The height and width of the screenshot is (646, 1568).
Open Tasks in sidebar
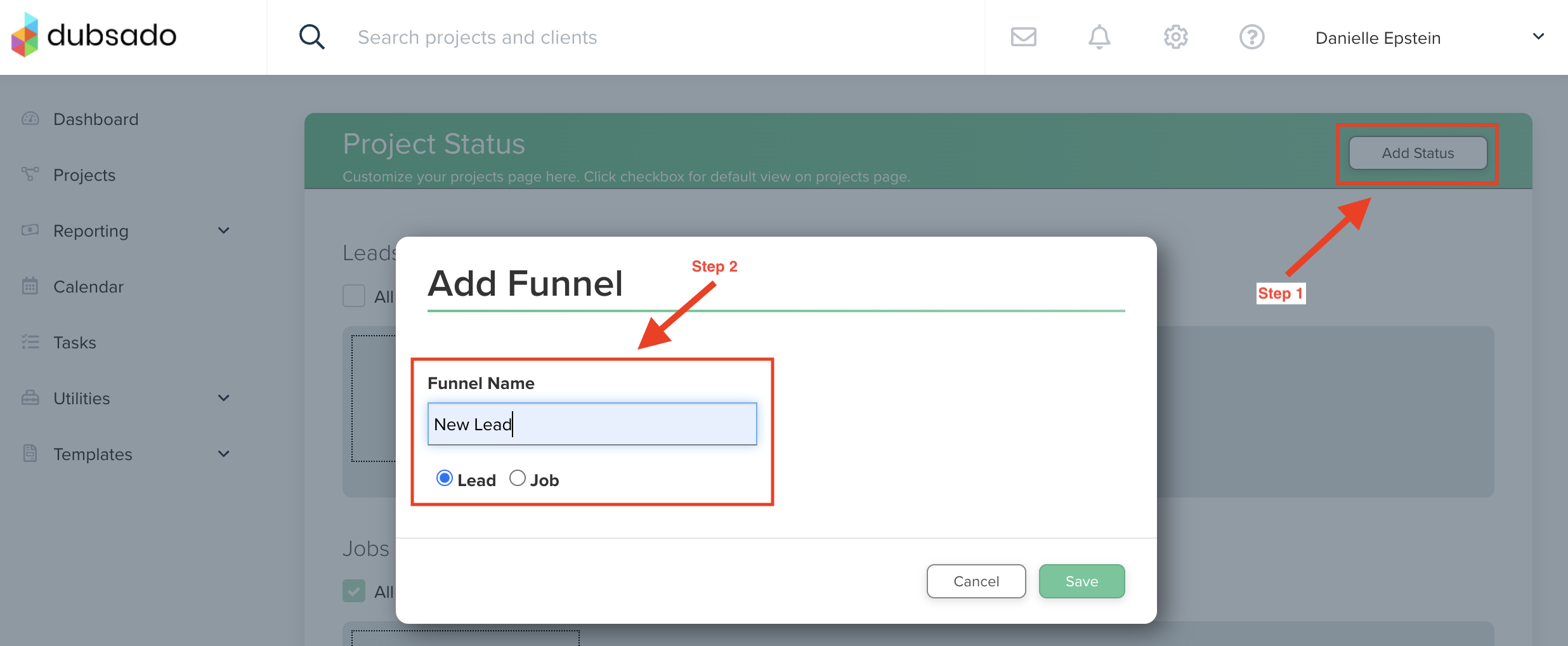point(75,343)
